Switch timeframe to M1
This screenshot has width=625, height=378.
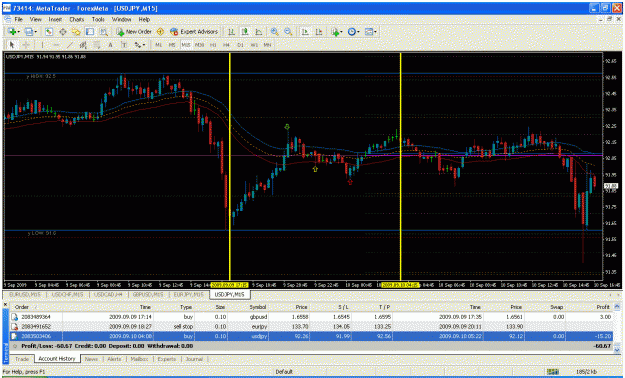point(159,45)
